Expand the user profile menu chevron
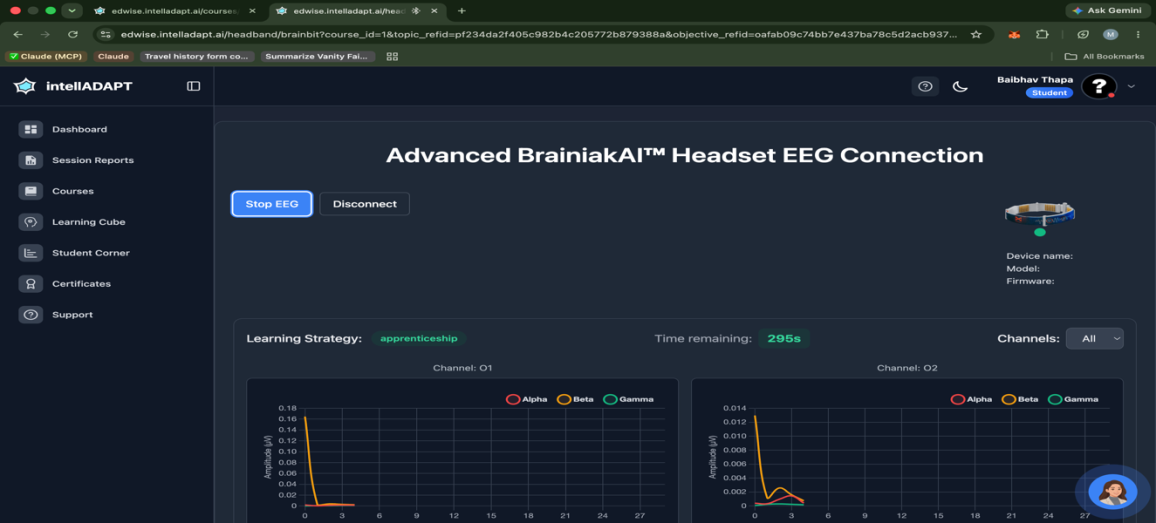 point(1132,86)
